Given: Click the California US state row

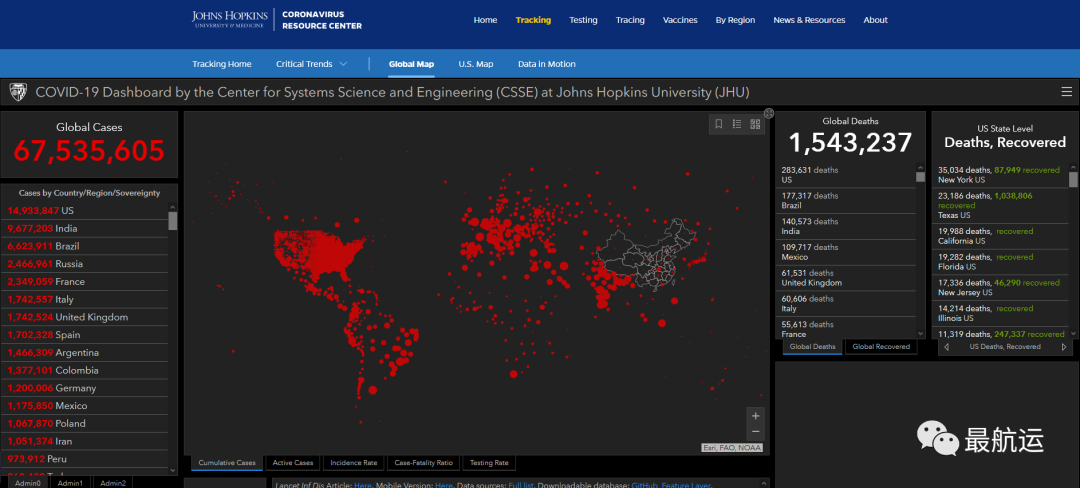Looking at the screenshot, I should tap(1000, 236).
